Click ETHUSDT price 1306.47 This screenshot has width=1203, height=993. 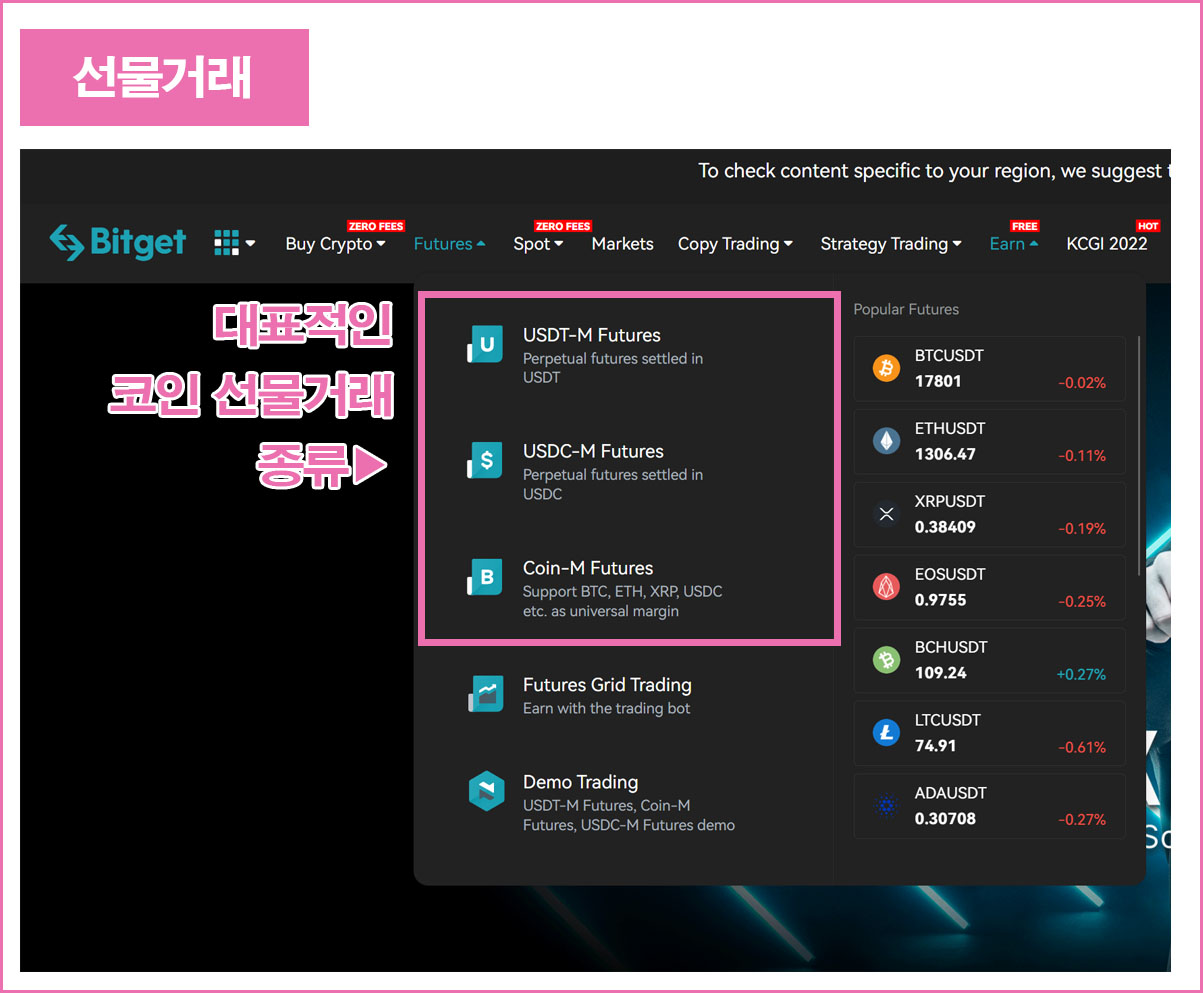coord(945,454)
